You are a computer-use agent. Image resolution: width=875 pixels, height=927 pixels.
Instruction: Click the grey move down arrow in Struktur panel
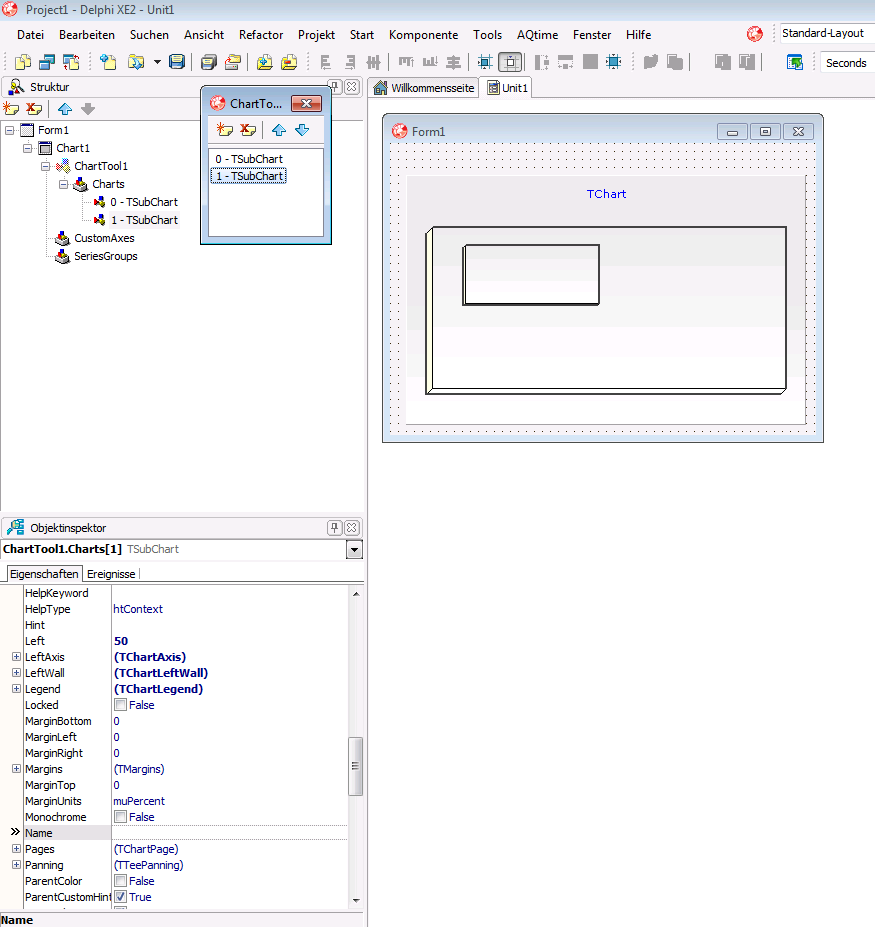pos(88,109)
